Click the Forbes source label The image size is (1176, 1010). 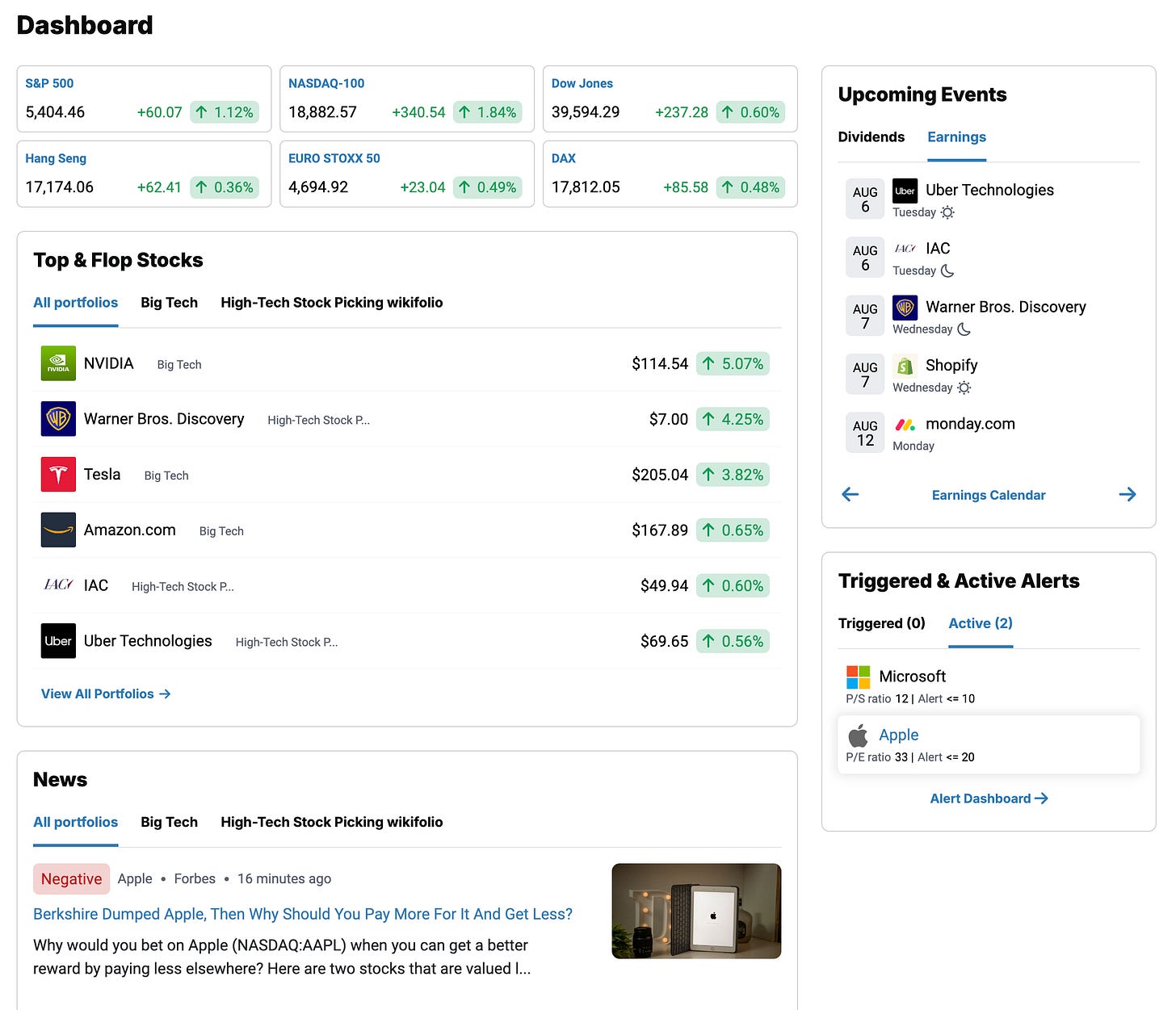tap(195, 878)
